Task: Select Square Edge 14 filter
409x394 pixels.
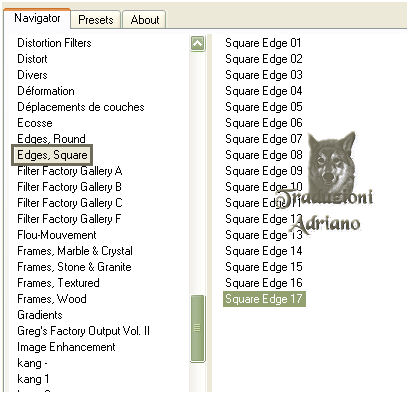Action: [x=264, y=251]
